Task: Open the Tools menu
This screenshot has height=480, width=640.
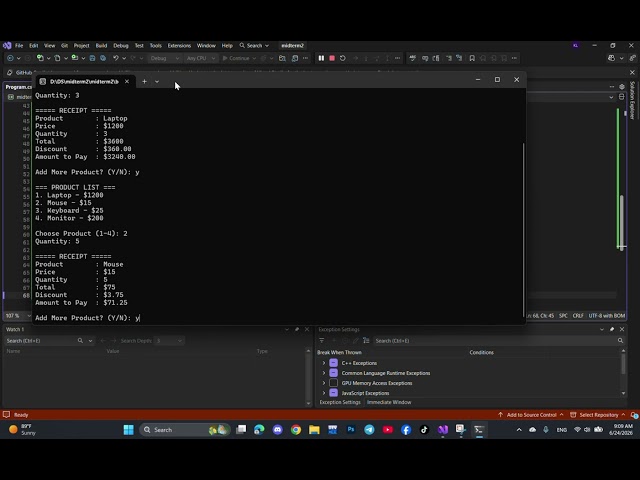Action: pos(156,46)
